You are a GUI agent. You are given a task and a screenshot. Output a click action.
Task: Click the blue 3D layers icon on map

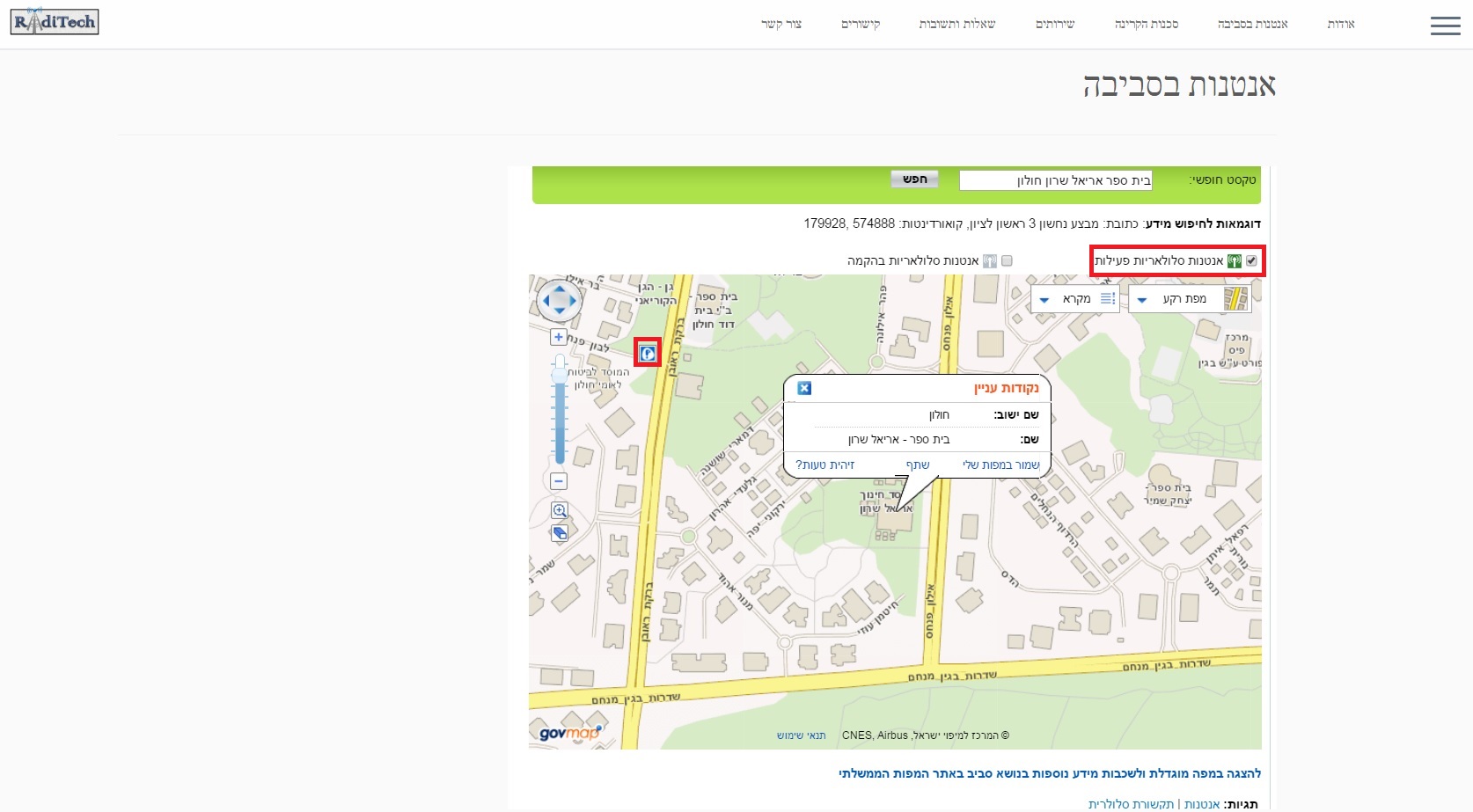pyautogui.click(x=559, y=533)
